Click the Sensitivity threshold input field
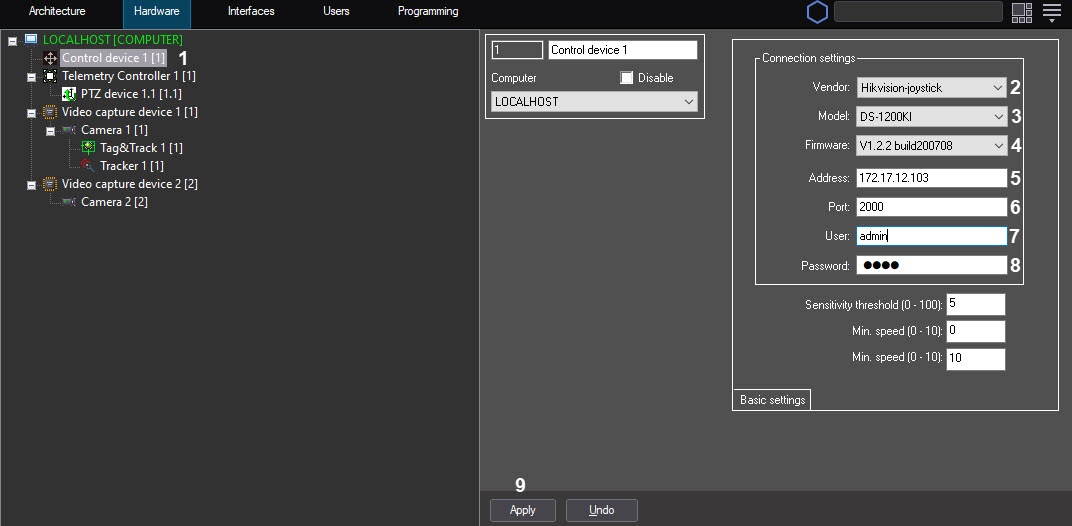The height and width of the screenshot is (526, 1072). pyautogui.click(x=976, y=304)
